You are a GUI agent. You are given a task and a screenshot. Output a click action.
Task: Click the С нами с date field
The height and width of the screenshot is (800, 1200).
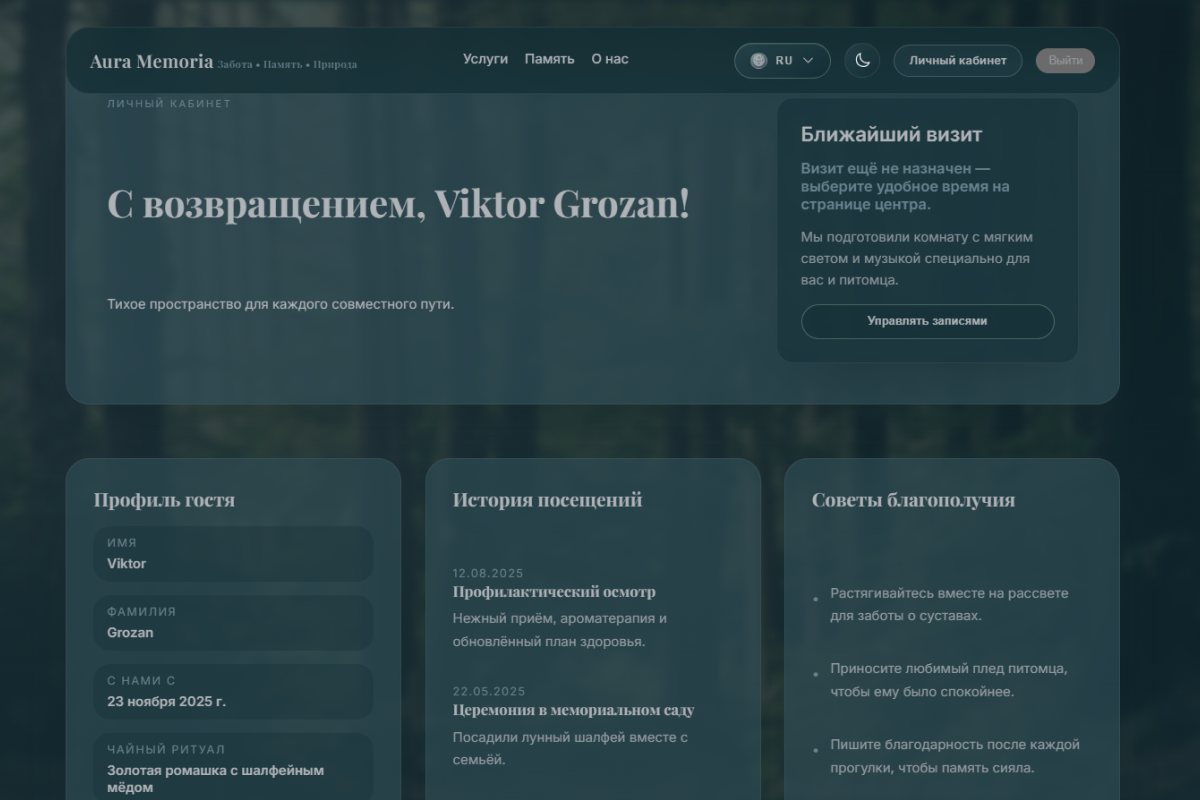tap(233, 691)
